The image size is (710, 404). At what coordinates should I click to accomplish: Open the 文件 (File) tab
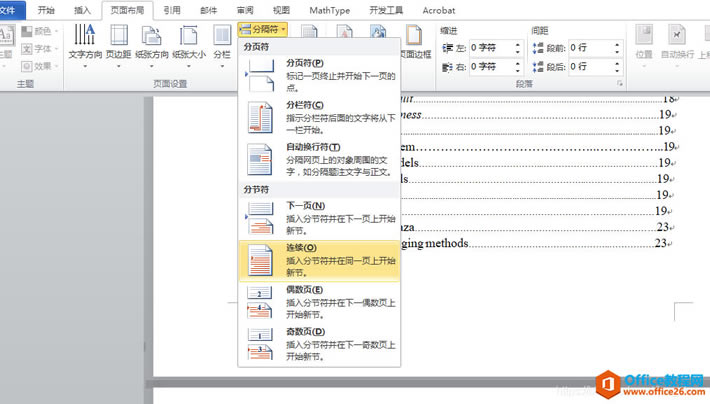point(11,10)
